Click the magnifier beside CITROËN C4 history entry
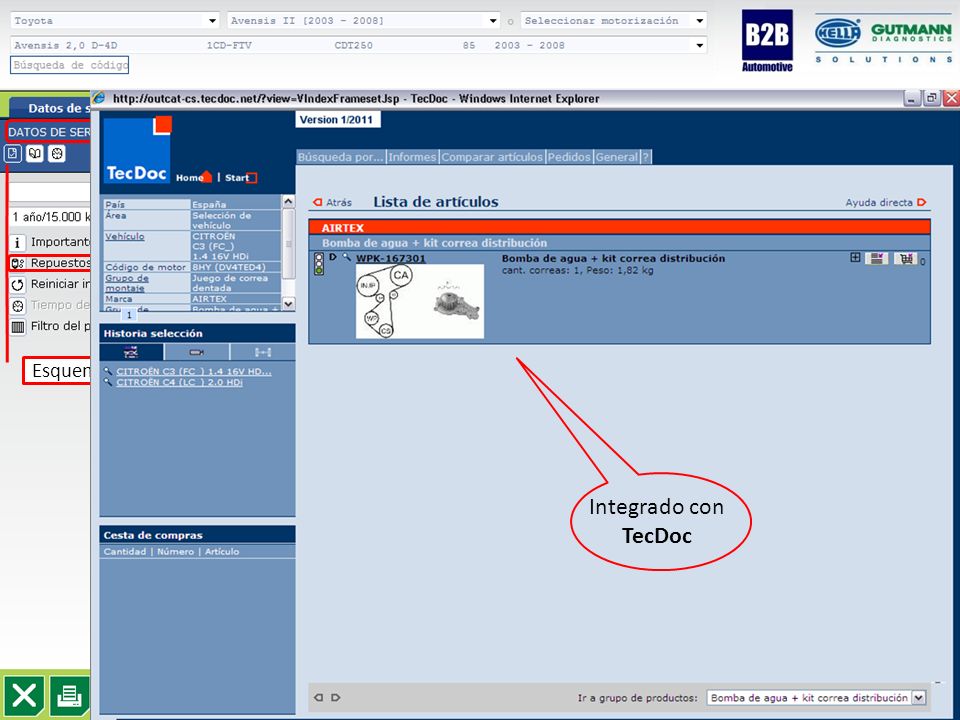This screenshot has height=720, width=960. (108, 382)
